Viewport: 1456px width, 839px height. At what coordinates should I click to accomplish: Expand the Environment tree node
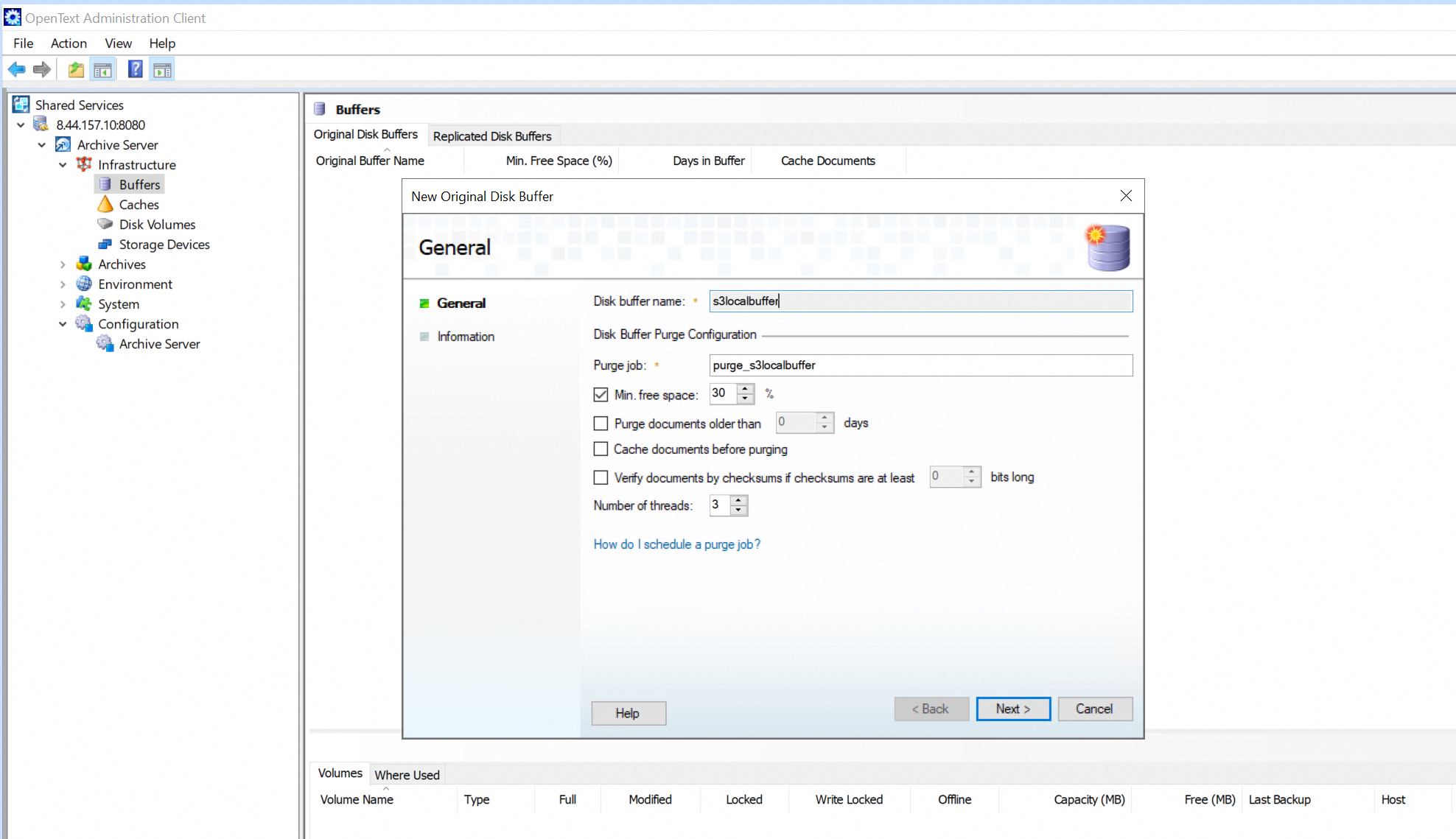(63, 284)
